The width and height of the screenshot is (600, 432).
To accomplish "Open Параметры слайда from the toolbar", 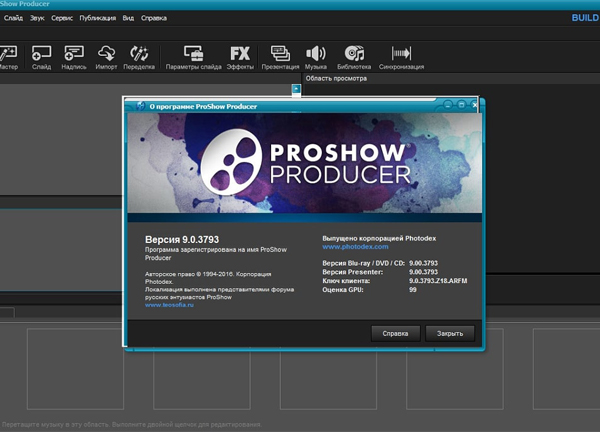I will click(x=193, y=56).
